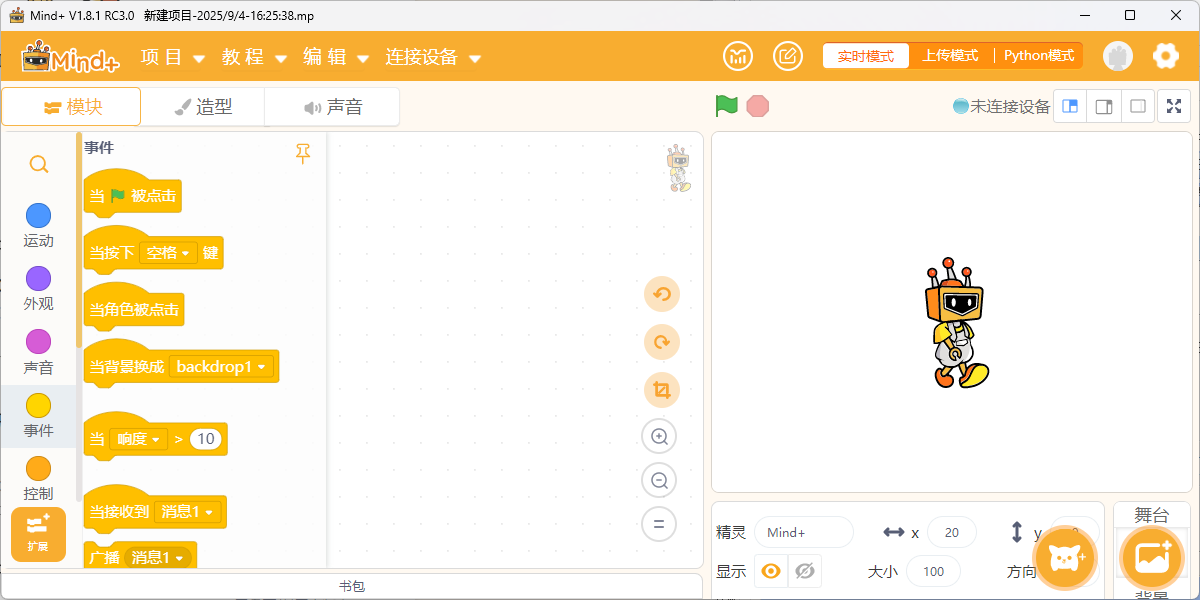1200x600 pixels.
Task: Open the backdrop1 dropdown
Action: point(222,367)
